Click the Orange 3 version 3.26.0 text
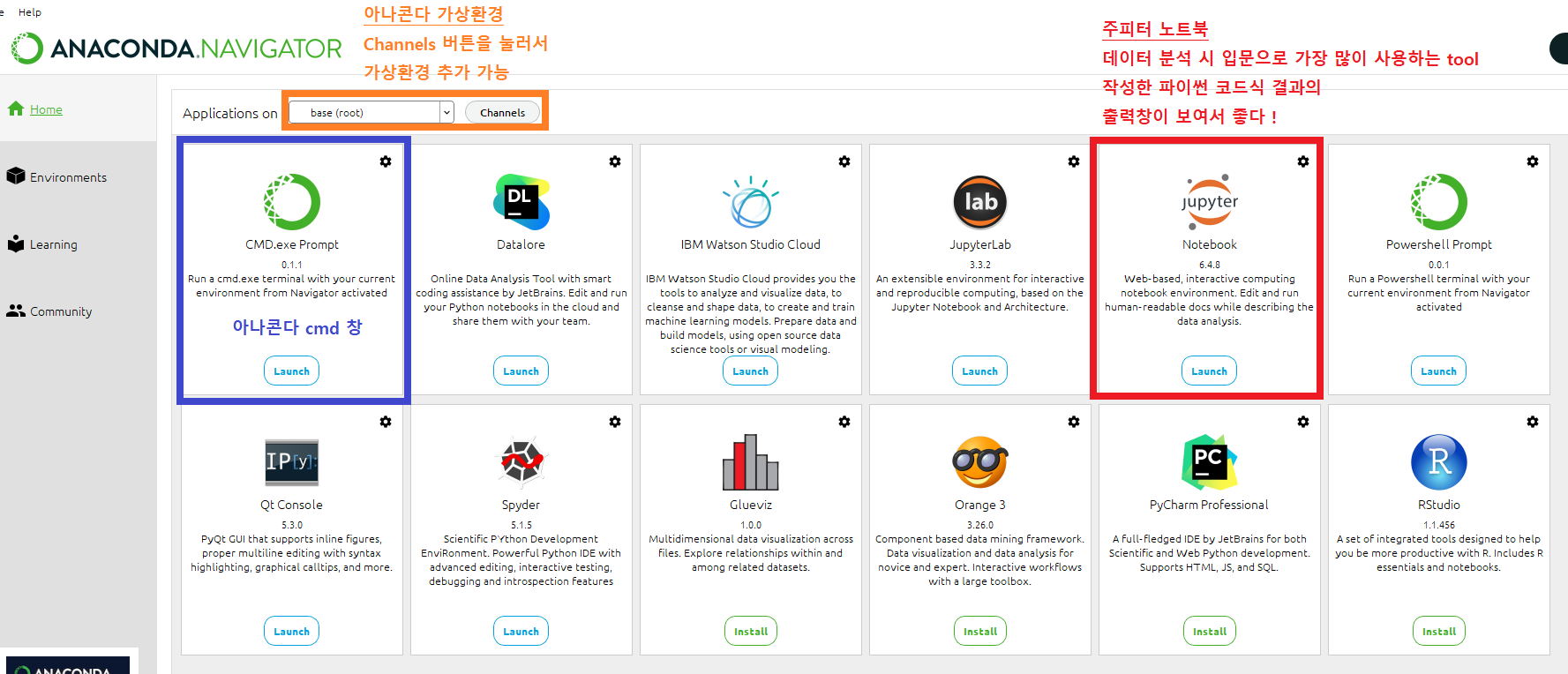This screenshot has width=1568, height=674. 980,525
